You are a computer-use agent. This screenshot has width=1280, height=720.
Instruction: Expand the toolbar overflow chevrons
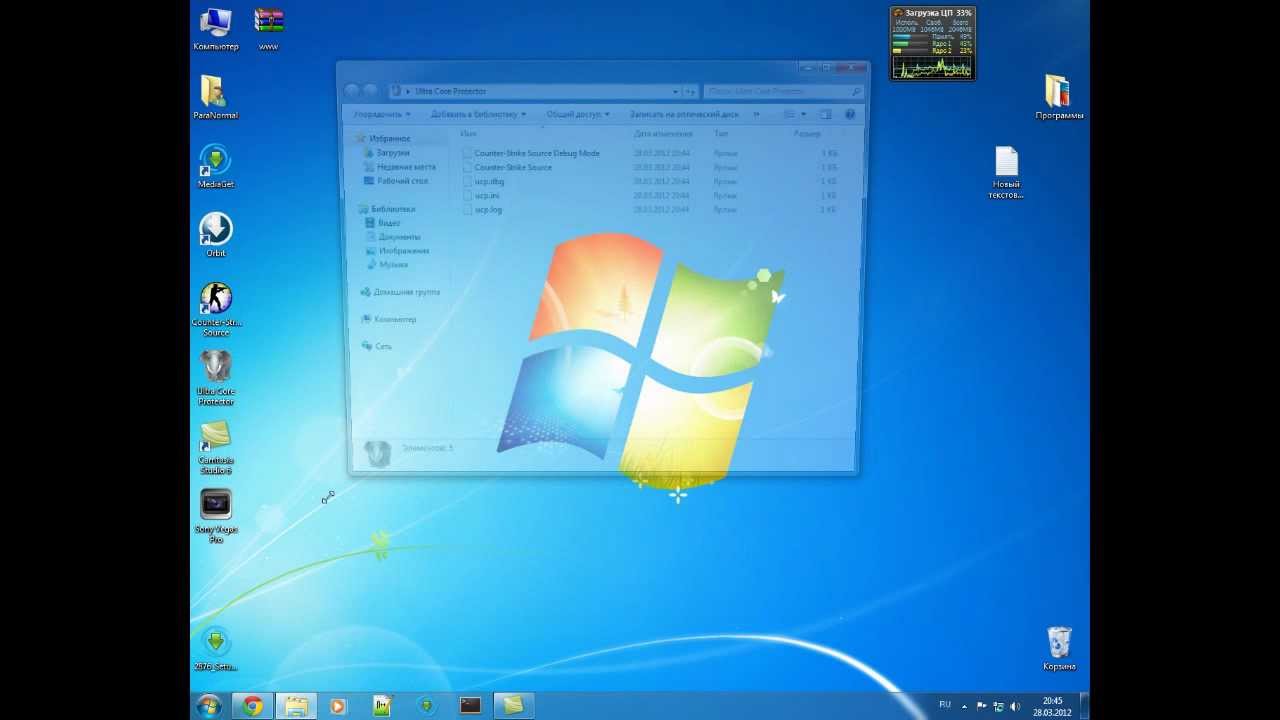click(756, 114)
